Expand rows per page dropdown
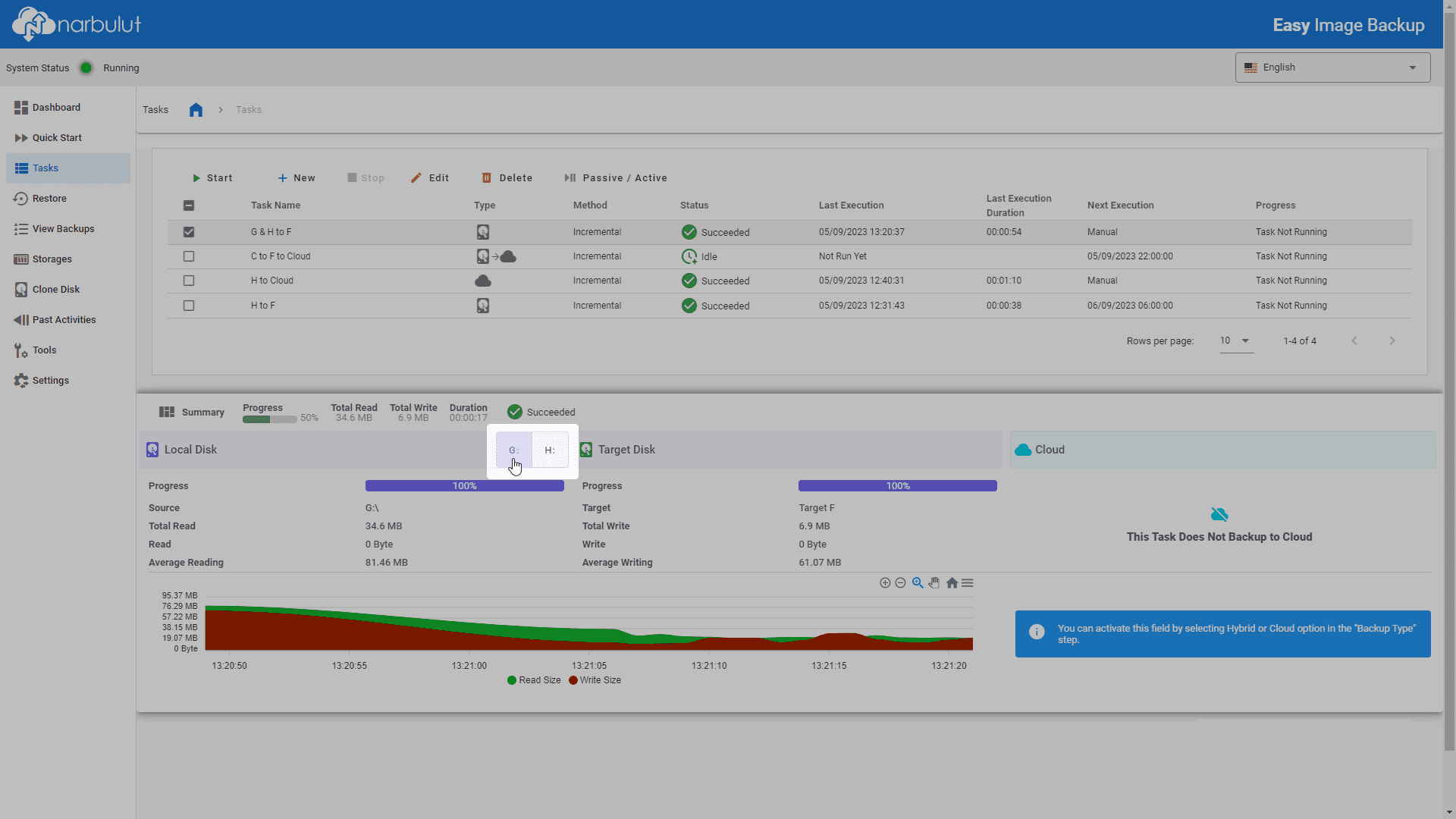 pyautogui.click(x=1236, y=341)
